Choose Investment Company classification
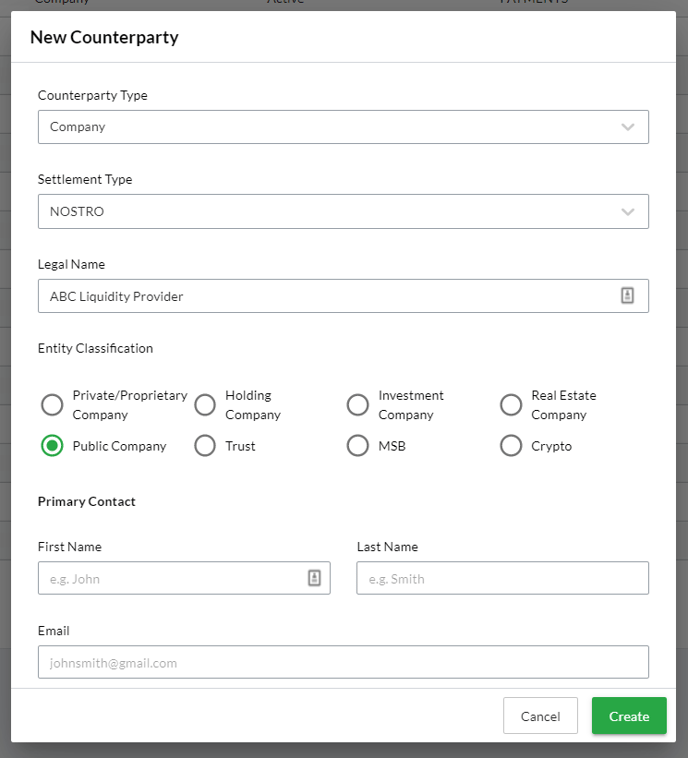The width and height of the screenshot is (688, 758). tap(358, 405)
